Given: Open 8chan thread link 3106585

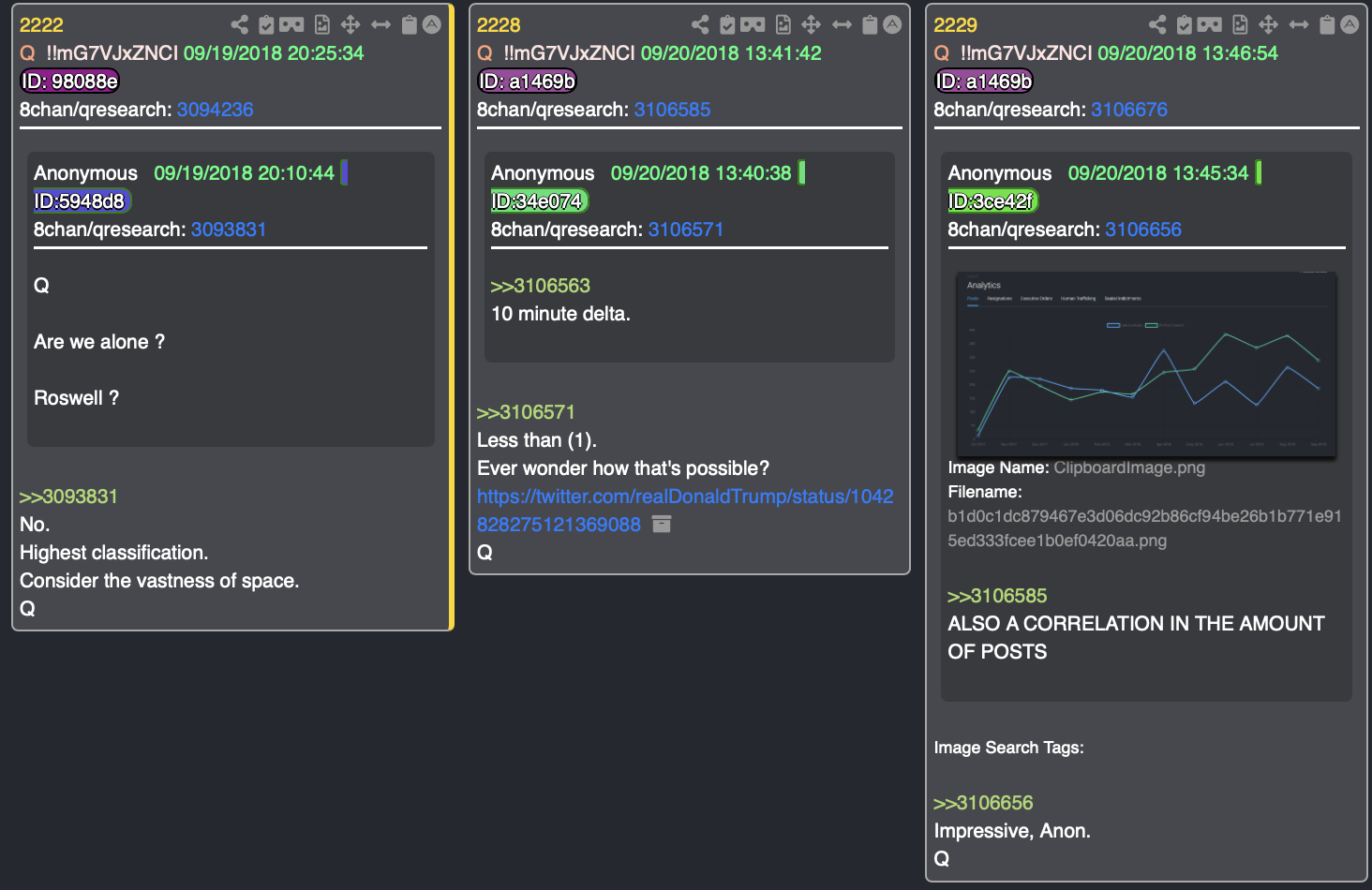Looking at the screenshot, I should click(x=673, y=110).
